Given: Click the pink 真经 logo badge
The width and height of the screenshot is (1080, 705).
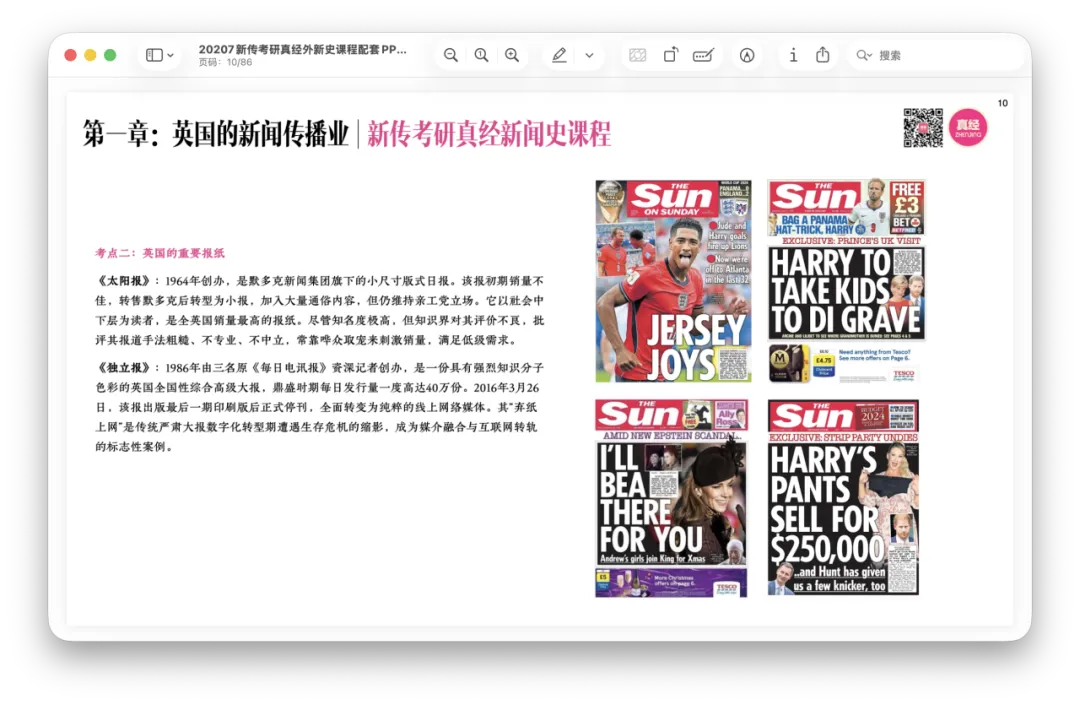Looking at the screenshot, I should click(968, 127).
